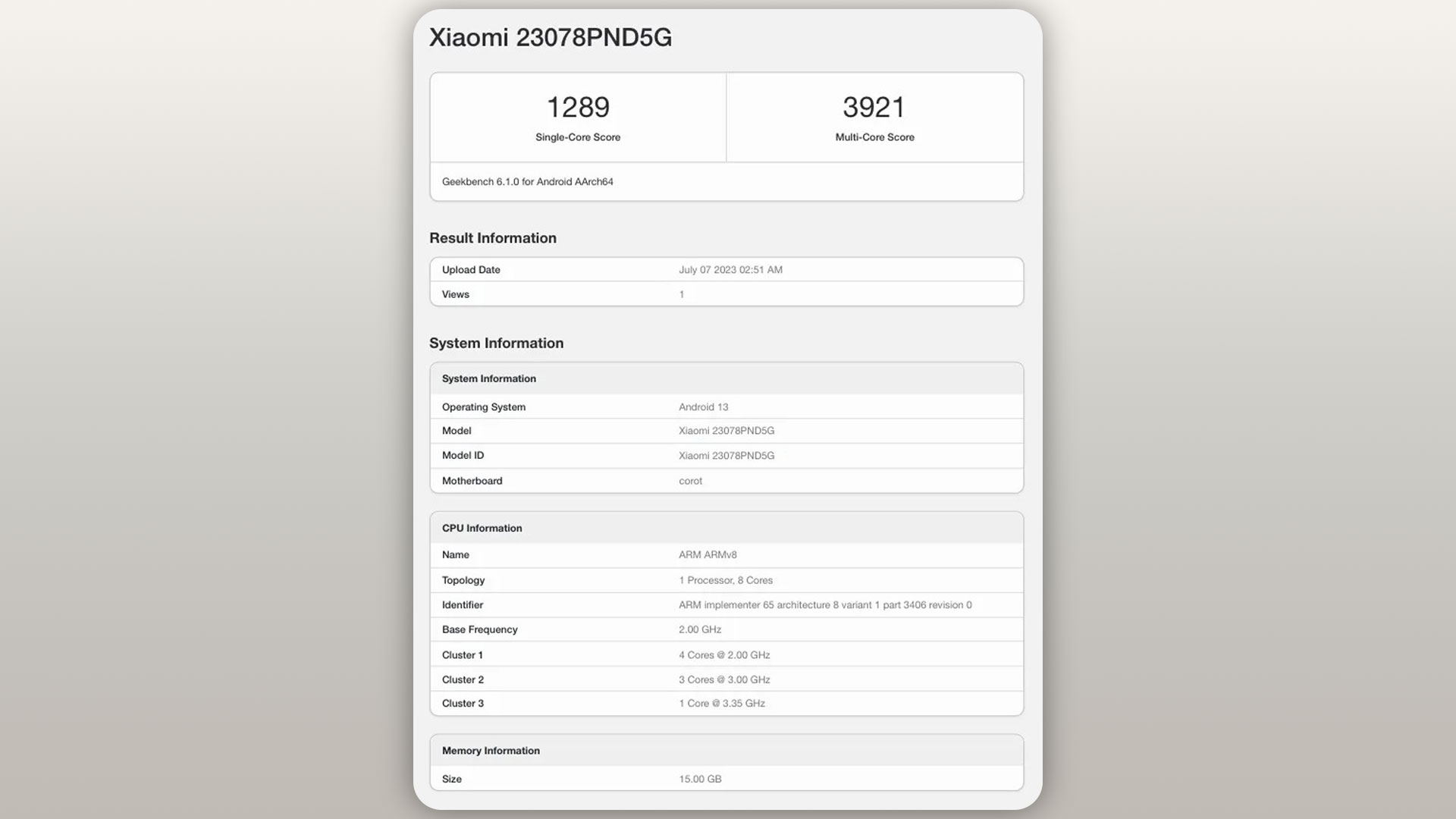1456x819 pixels.
Task: Select the 1 Processor, 8 Cores value
Action: tap(726, 581)
